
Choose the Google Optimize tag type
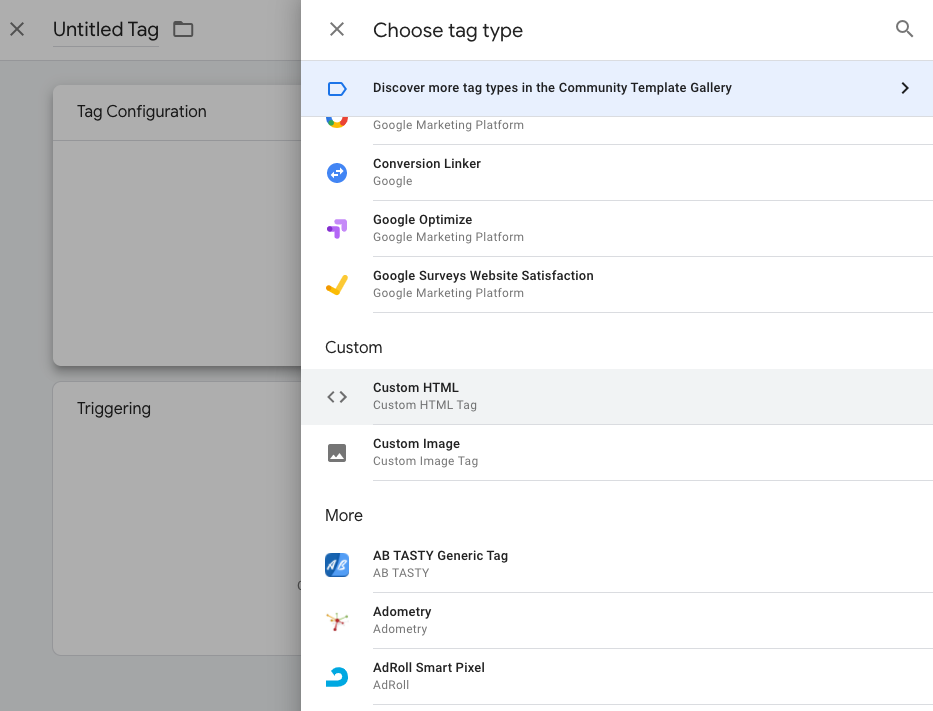(617, 228)
